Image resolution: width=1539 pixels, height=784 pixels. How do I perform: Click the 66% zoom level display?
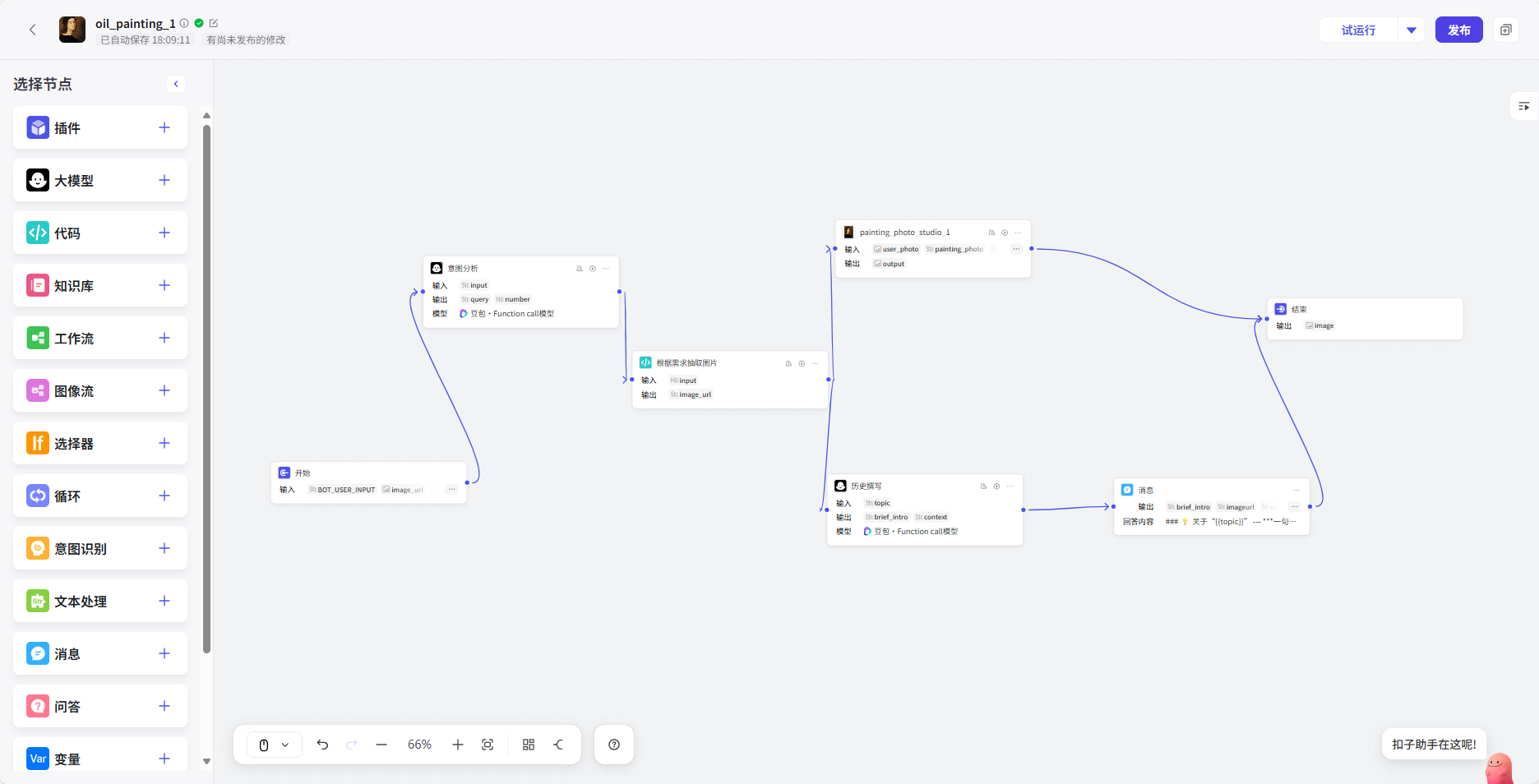[x=419, y=745]
